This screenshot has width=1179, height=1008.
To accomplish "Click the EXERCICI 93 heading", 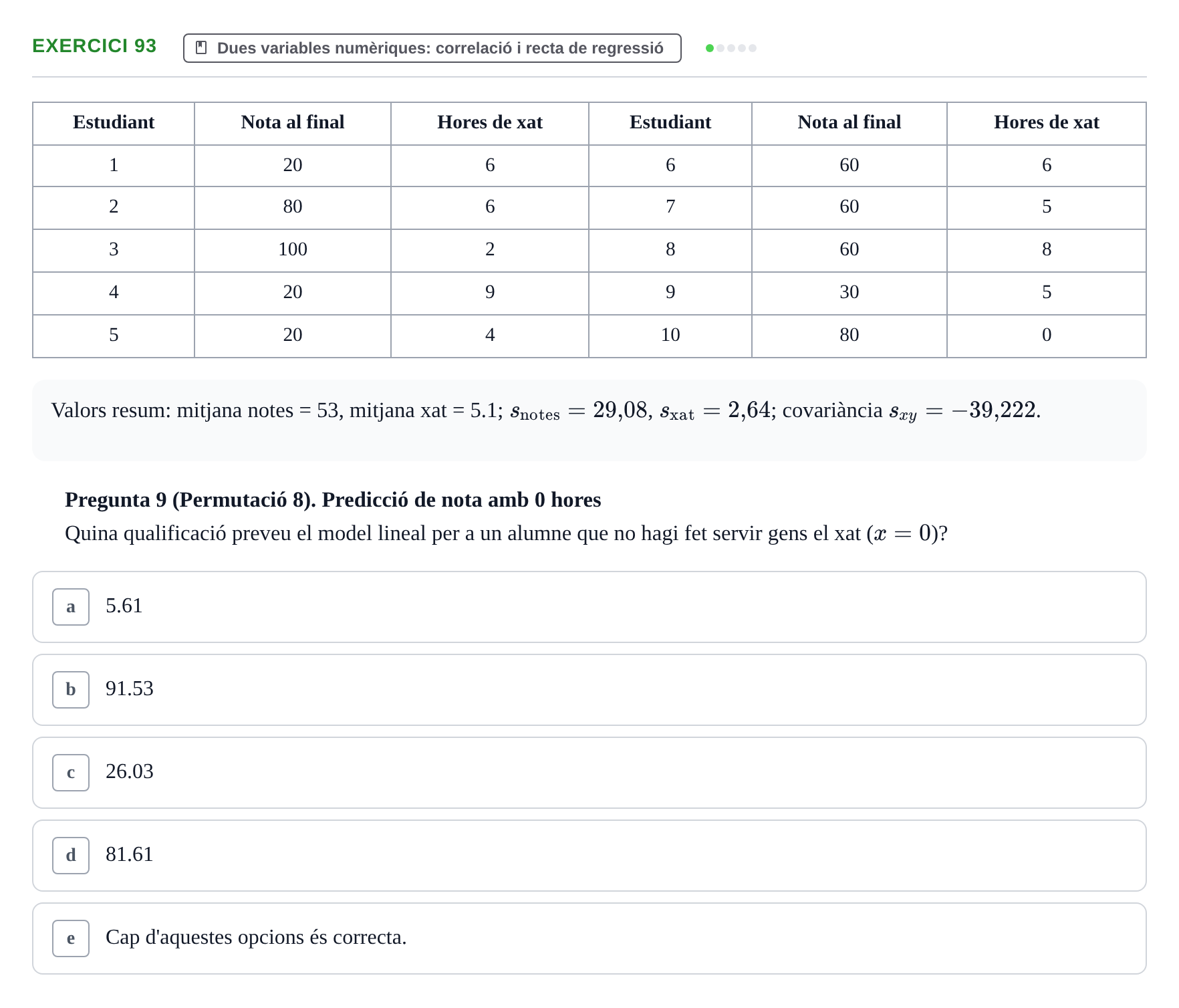I will tap(94, 45).
